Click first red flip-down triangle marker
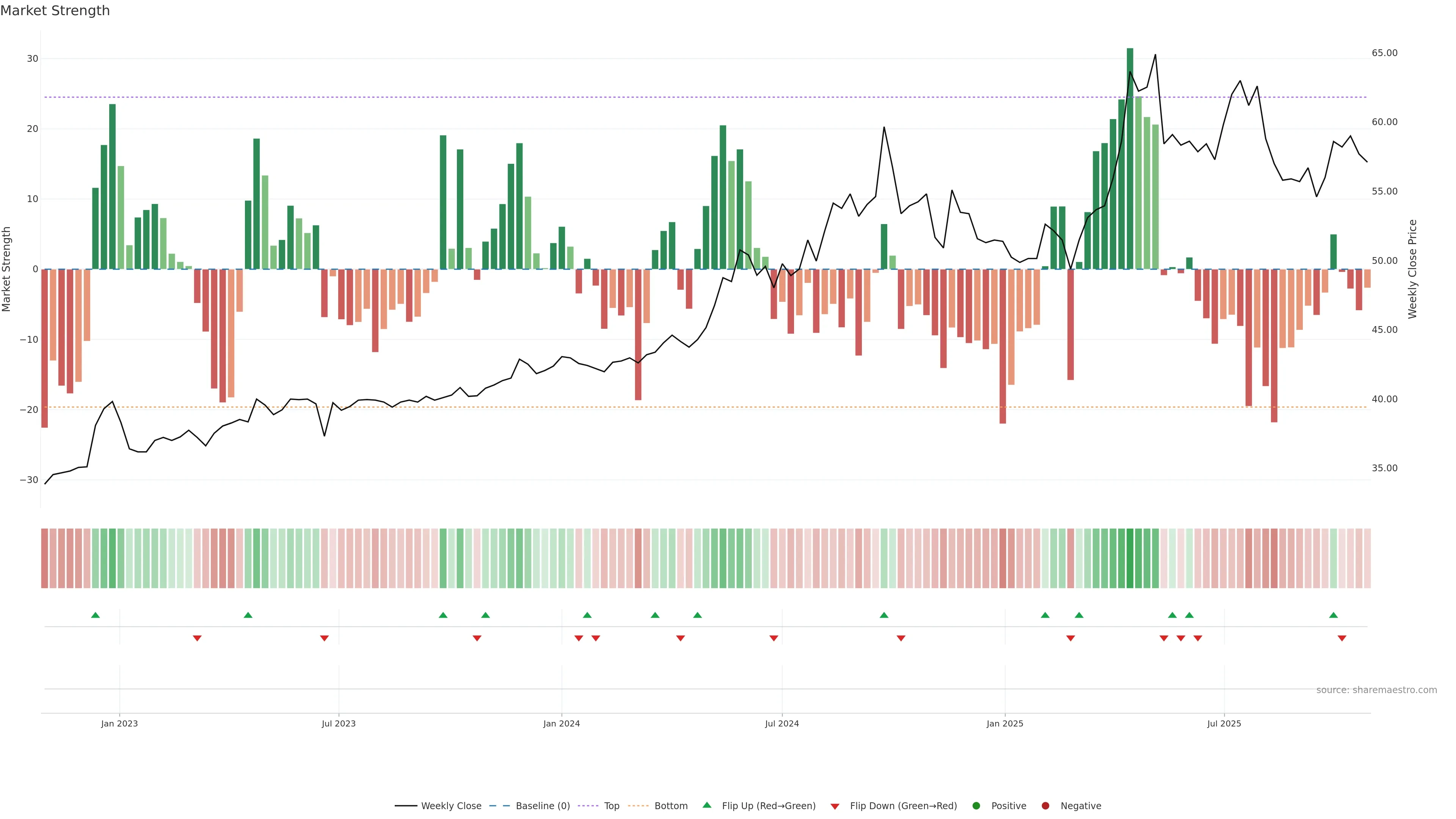The width and height of the screenshot is (1456, 819). pyautogui.click(x=197, y=638)
